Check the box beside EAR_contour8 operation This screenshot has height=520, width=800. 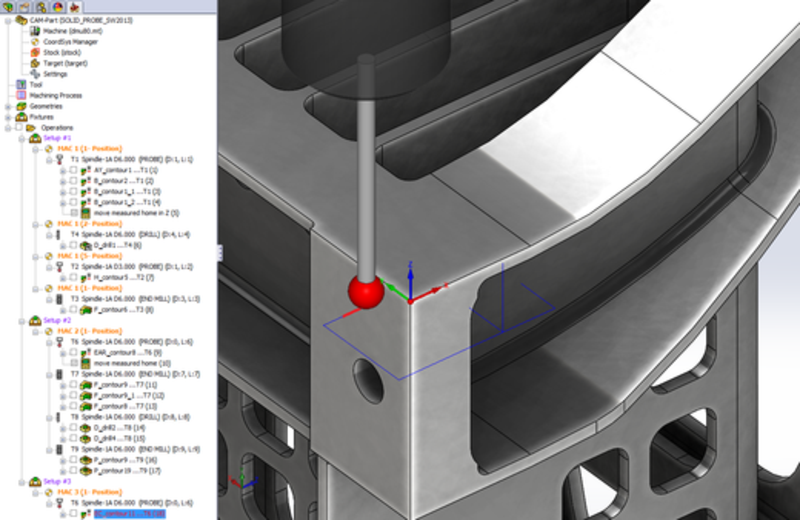coord(74,352)
